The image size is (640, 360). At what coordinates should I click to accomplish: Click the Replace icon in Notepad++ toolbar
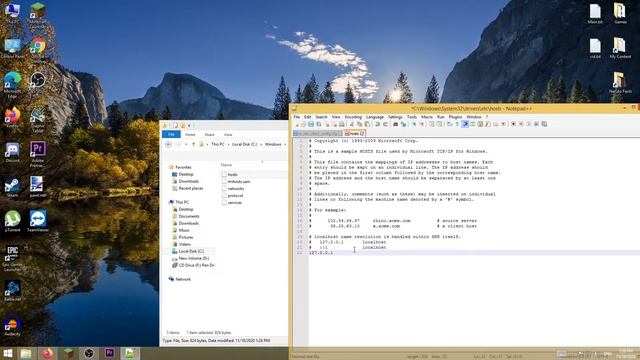(x=404, y=124)
